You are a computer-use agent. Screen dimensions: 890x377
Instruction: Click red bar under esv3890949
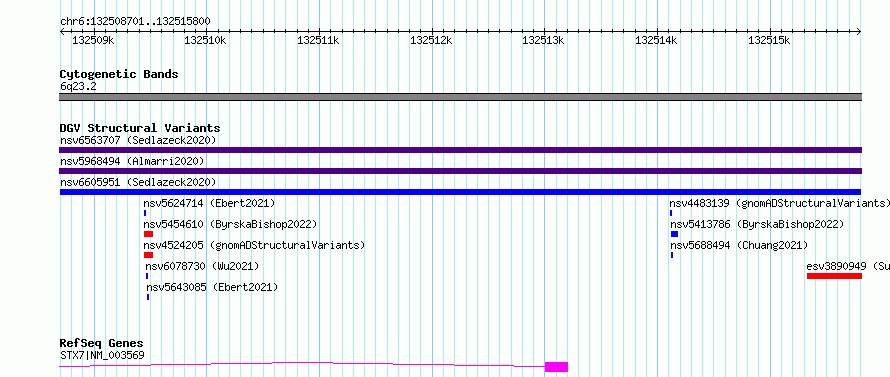point(834,276)
